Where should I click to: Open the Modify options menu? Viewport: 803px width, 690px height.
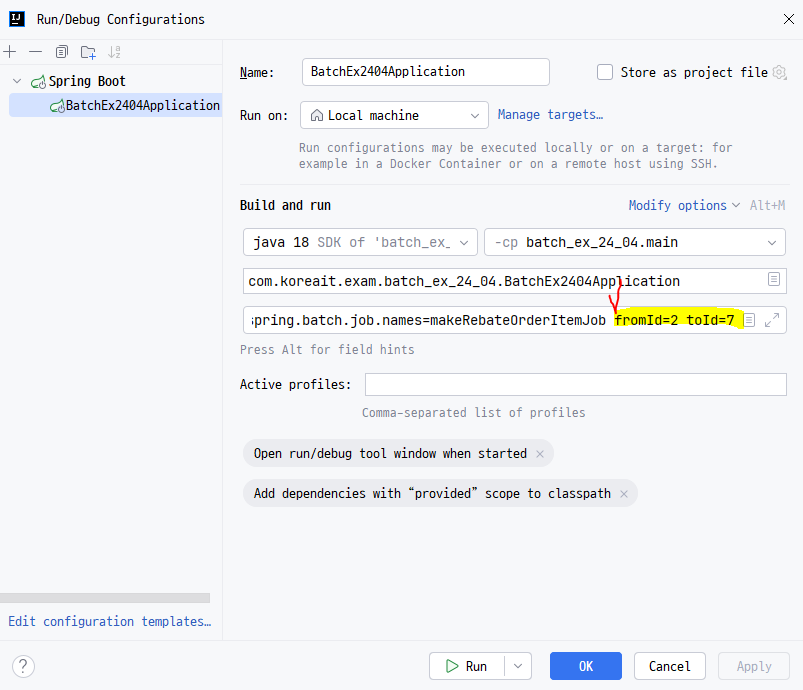click(683, 205)
